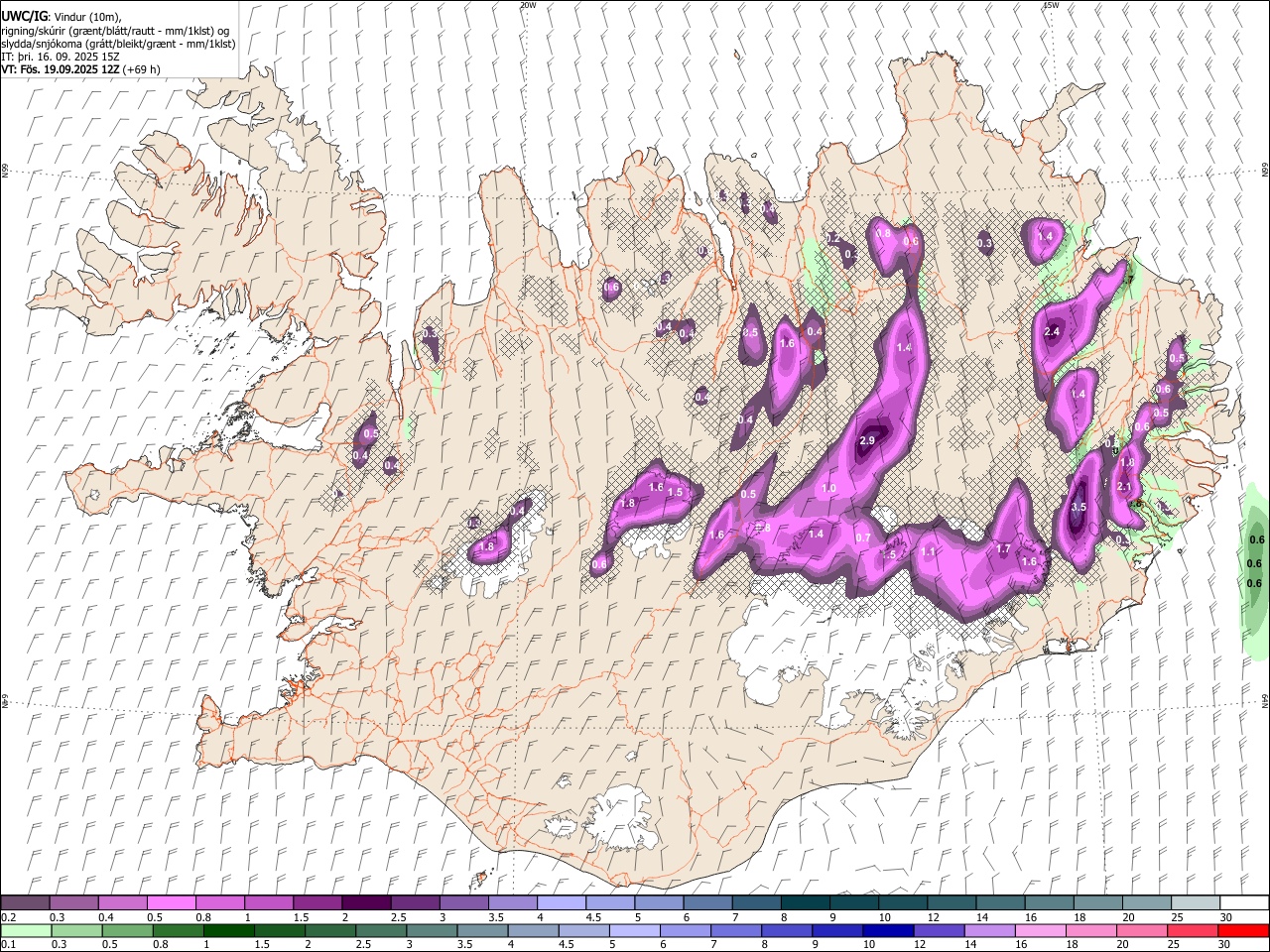Image resolution: width=1270 pixels, height=952 pixels.
Task: Pick the deep blue swatch between 10 and 12 in the lower legend row
Action: 888,930
